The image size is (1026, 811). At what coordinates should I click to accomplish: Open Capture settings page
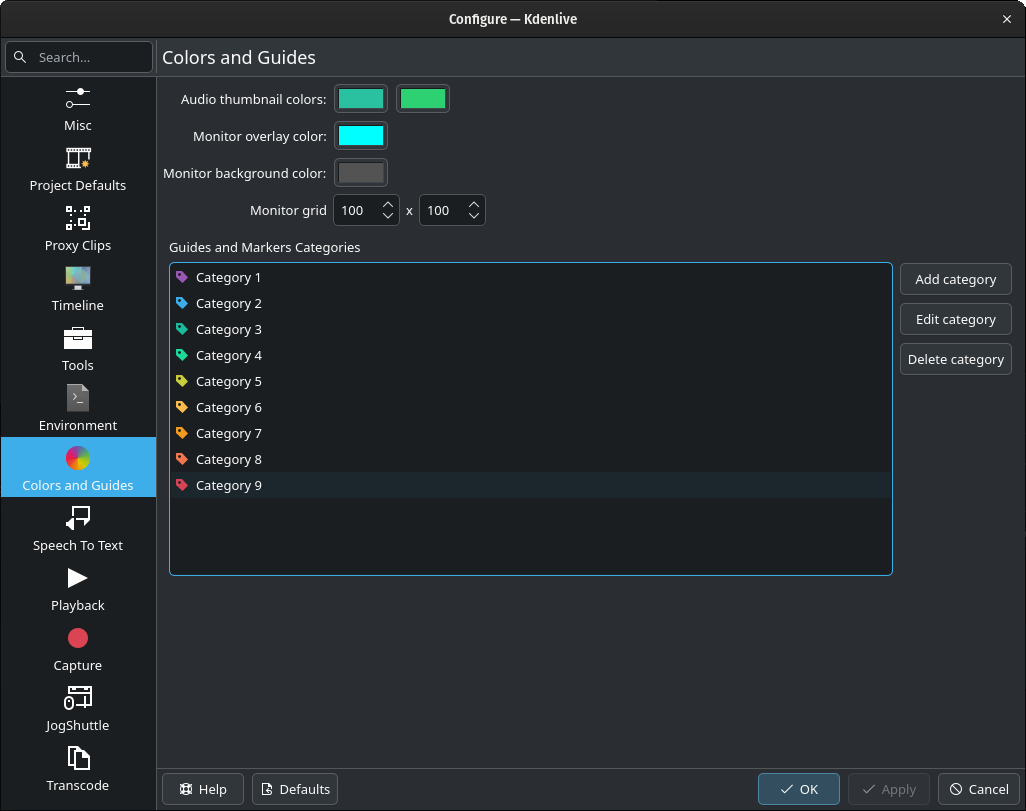(78, 649)
